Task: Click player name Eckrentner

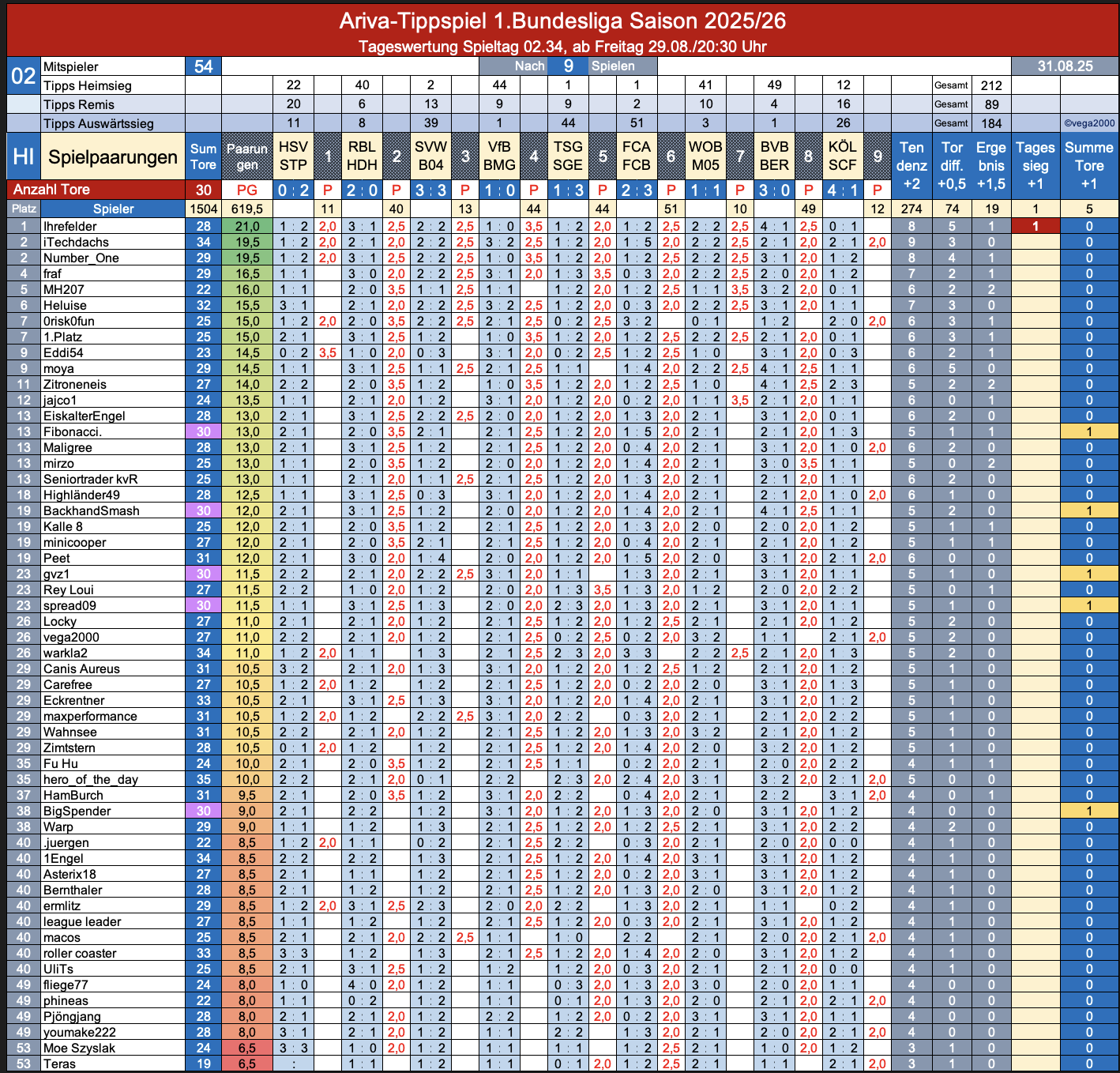Action: coord(73,700)
